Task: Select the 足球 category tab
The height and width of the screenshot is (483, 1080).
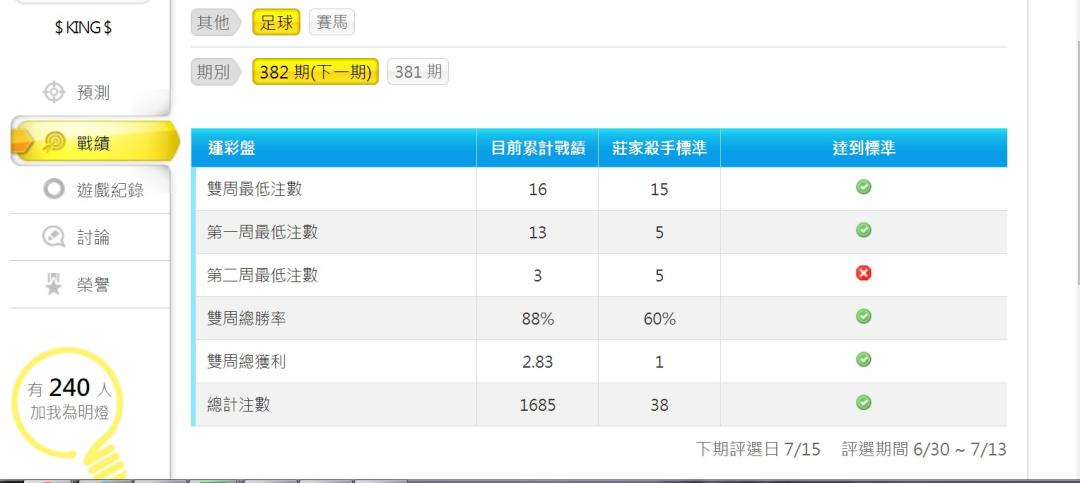Action: (276, 22)
